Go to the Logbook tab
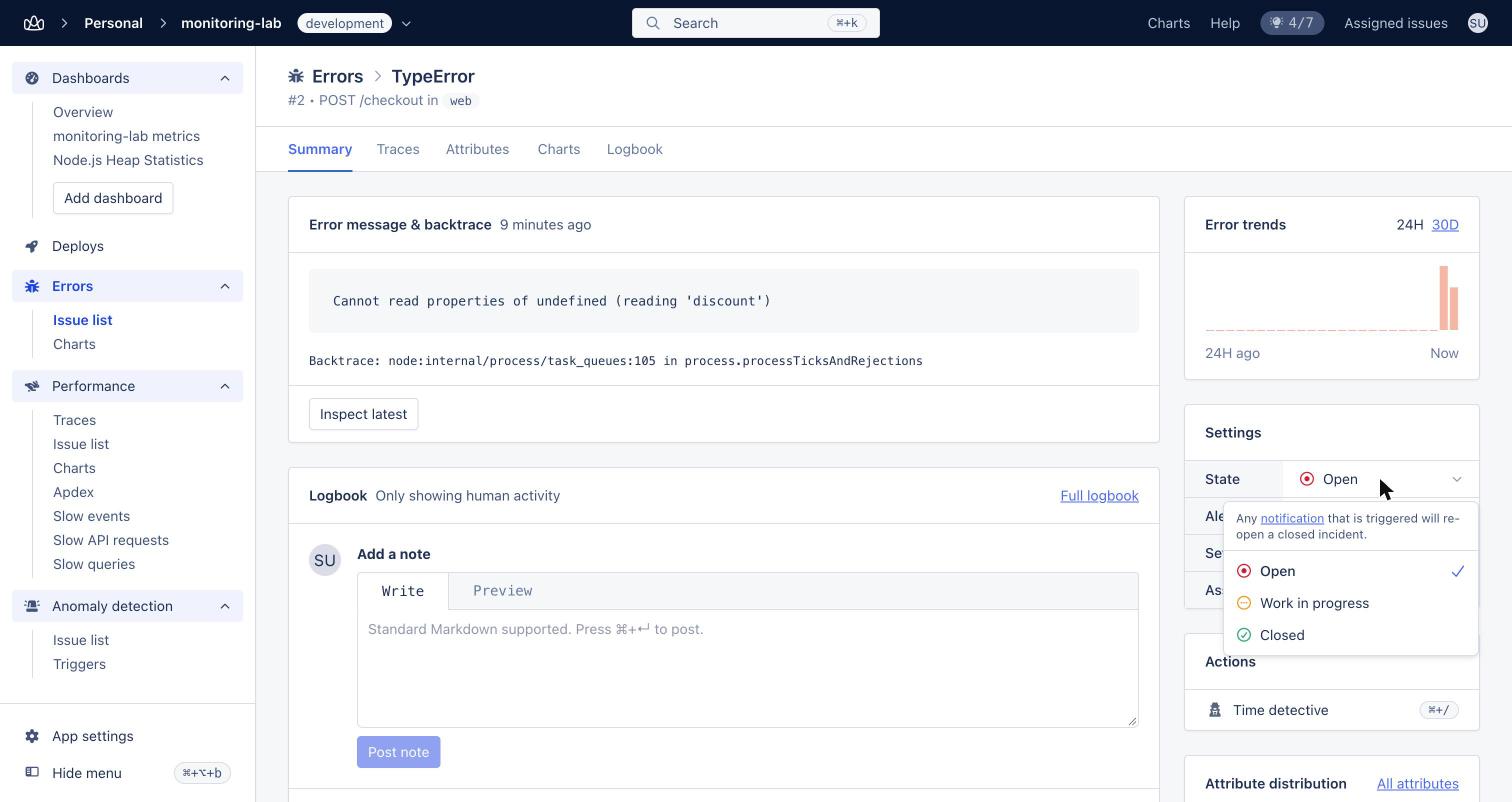This screenshot has width=1512, height=802. pyautogui.click(x=635, y=149)
